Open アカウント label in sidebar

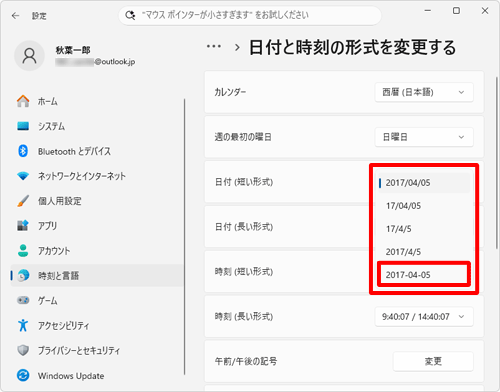pos(54,251)
